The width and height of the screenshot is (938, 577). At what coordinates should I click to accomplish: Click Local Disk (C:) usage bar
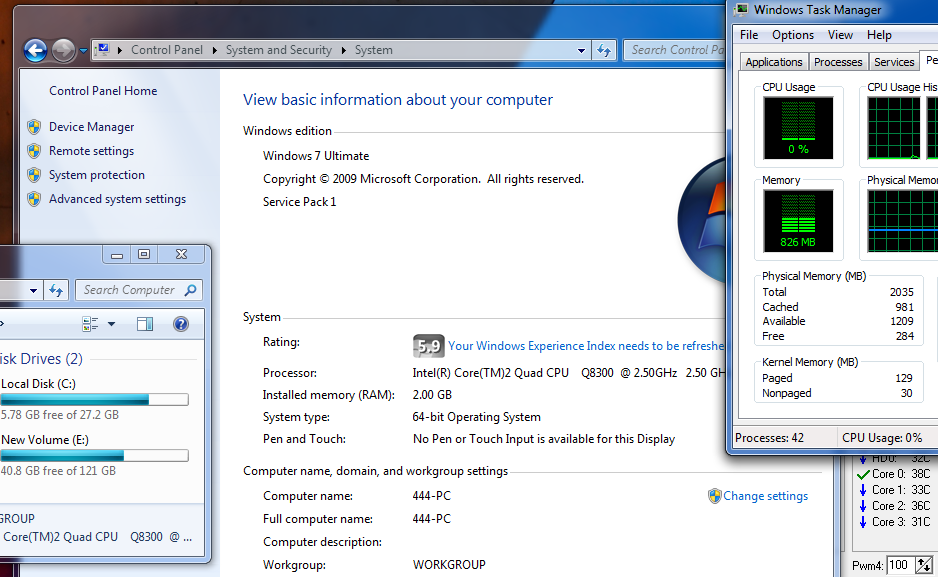click(x=95, y=399)
